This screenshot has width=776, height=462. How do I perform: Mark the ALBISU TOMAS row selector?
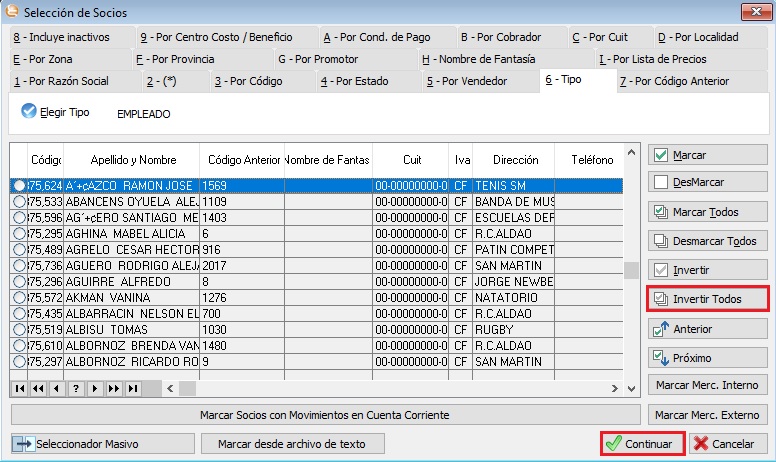coord(18,329)
